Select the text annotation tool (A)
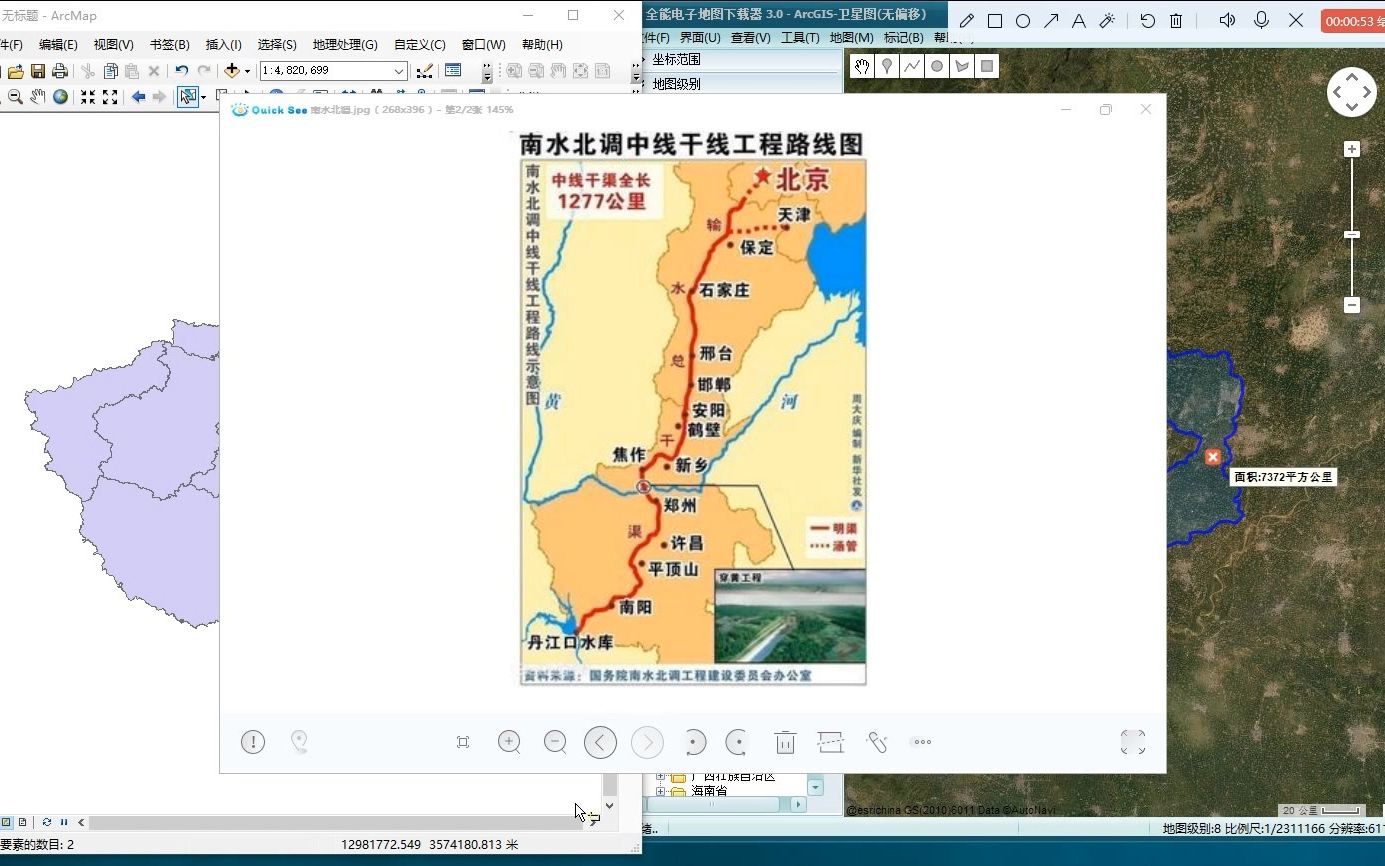The image size is (1385, 866). [x=1079, y=19]
